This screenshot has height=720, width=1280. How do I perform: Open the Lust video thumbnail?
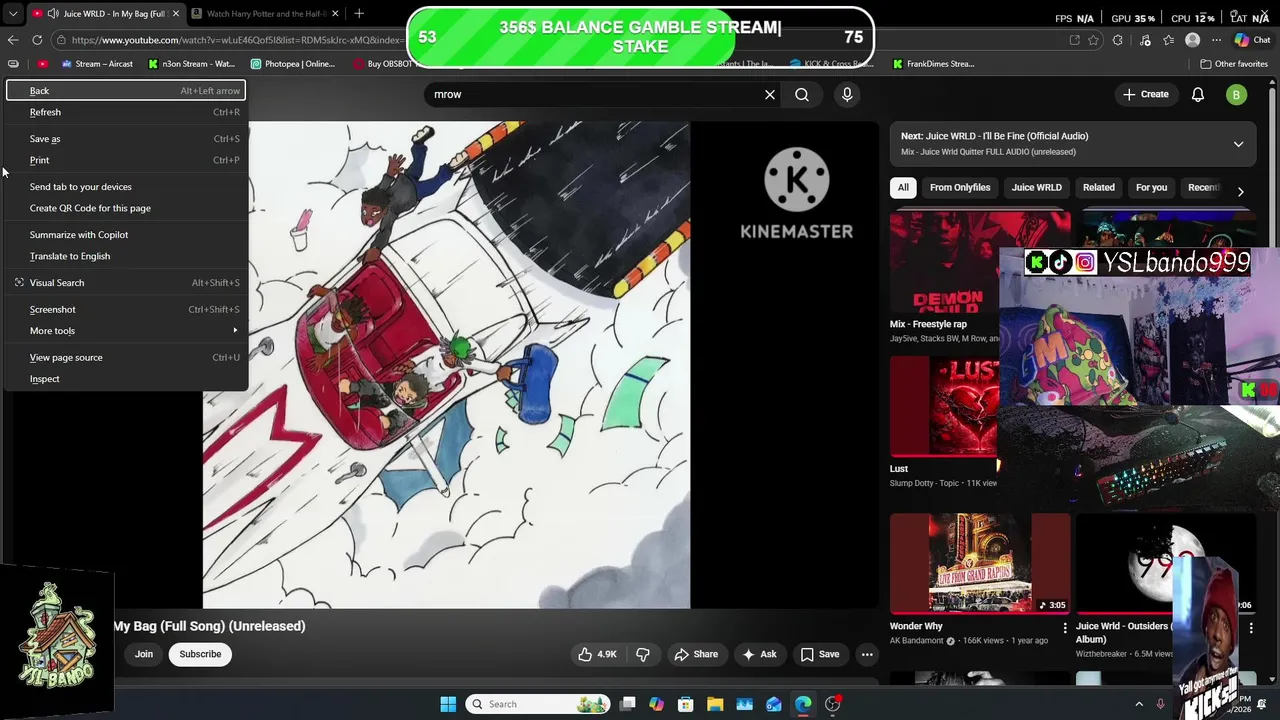944,406
